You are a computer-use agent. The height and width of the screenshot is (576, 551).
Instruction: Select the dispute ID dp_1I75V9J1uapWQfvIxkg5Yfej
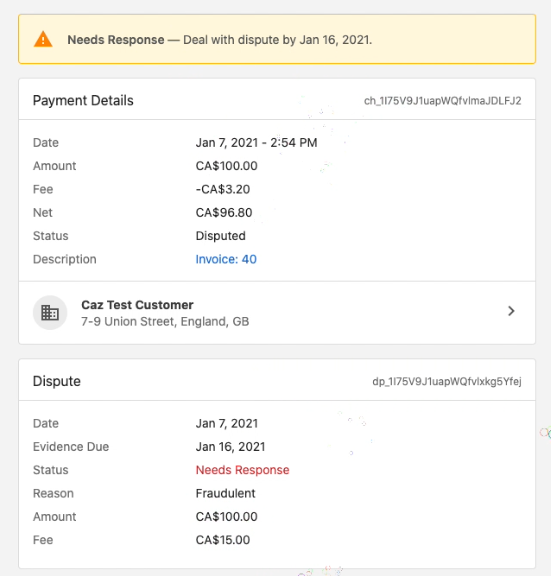tap(447, 381)
